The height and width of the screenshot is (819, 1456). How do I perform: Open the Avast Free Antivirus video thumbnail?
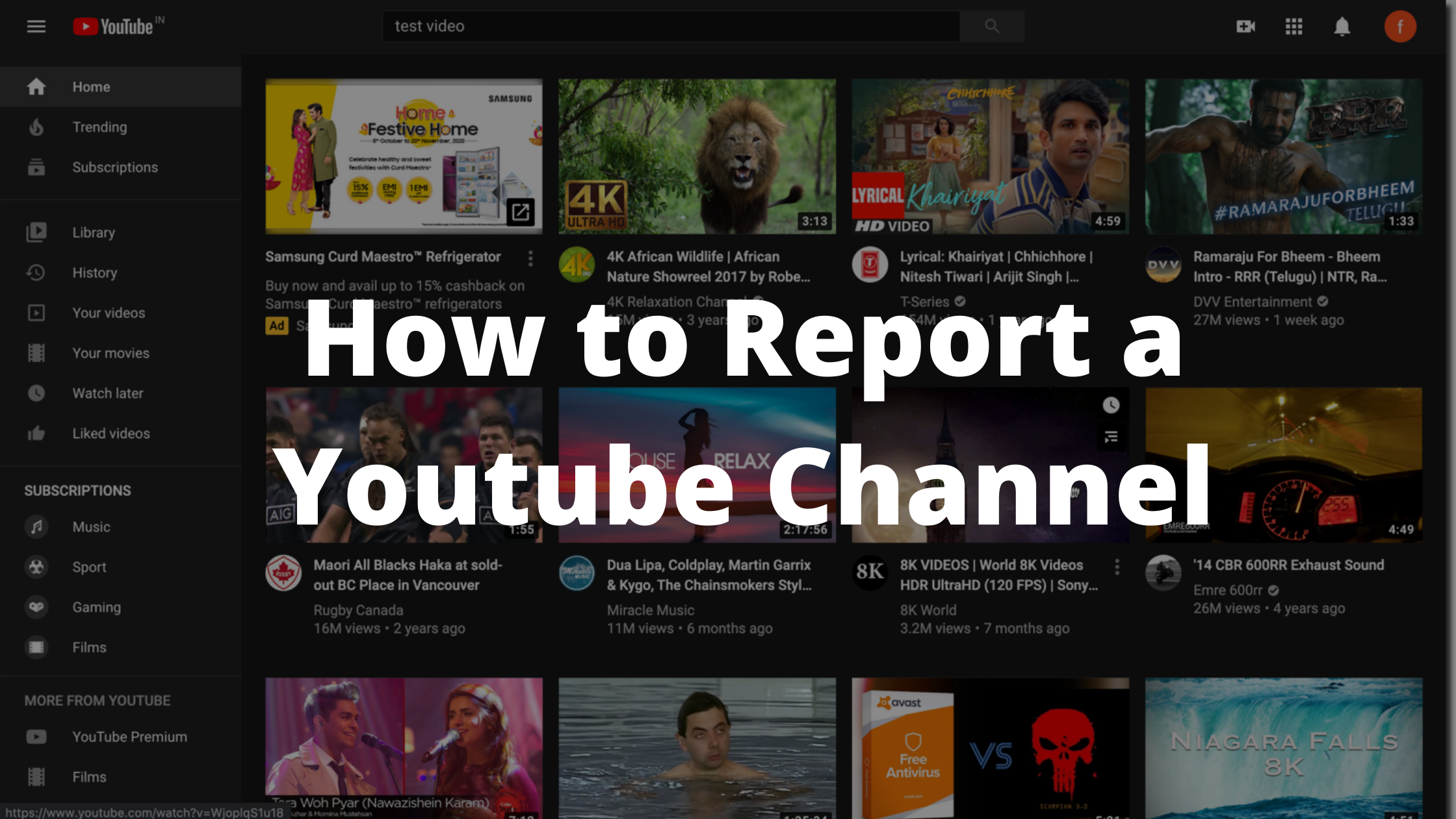(x=990, y=748)
